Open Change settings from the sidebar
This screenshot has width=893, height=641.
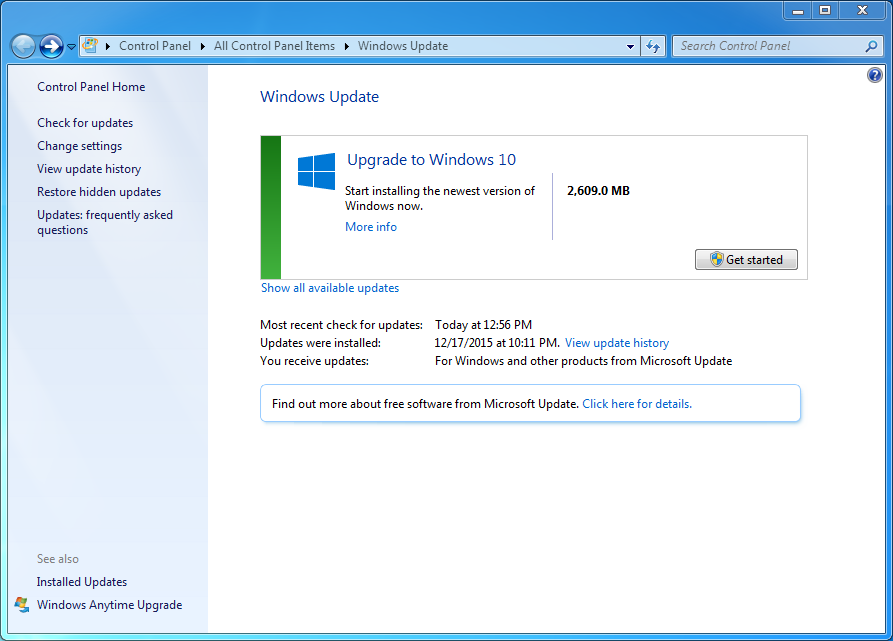click(79, 145)
